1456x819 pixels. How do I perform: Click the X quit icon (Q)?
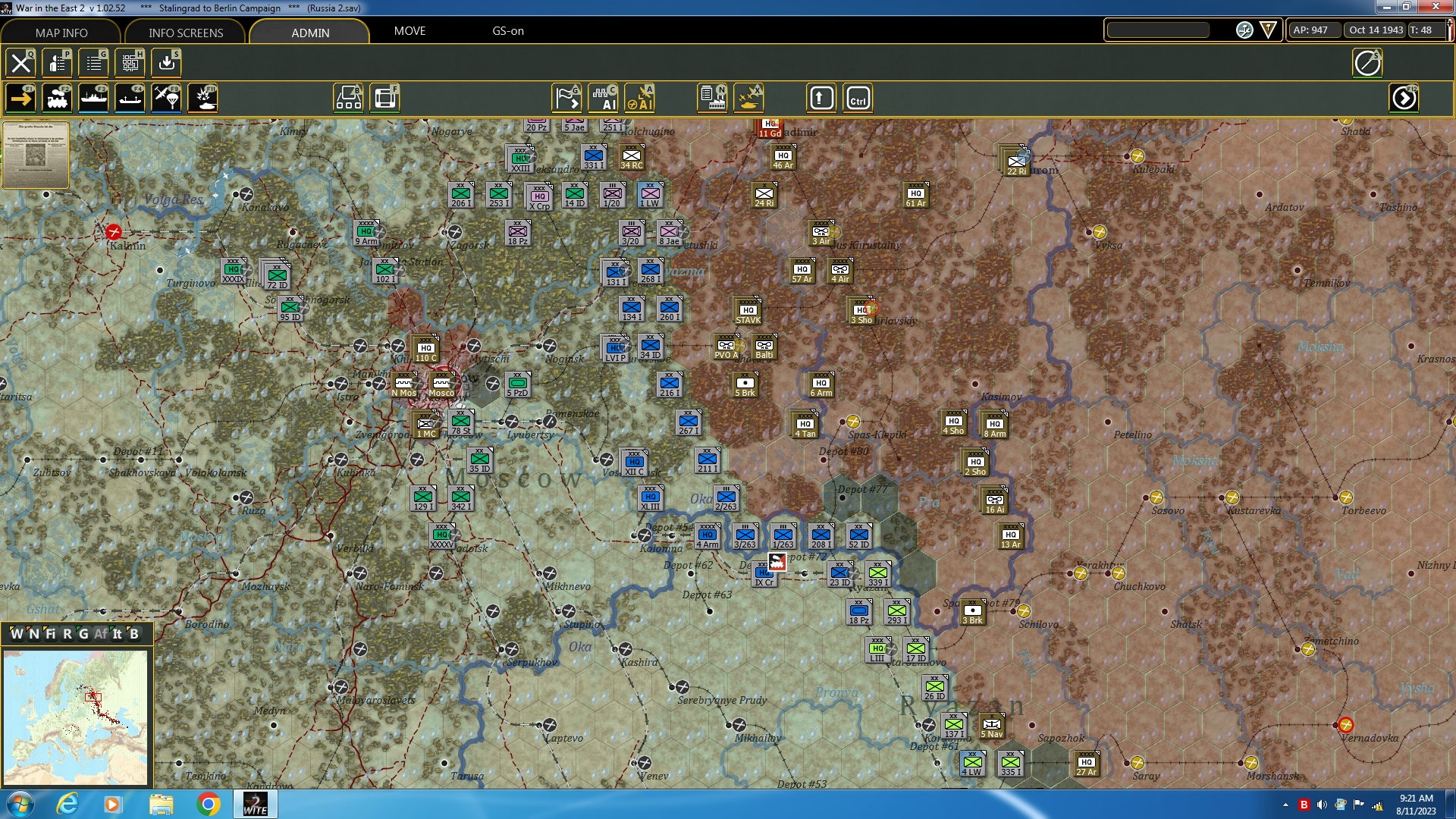click(20, 63)
